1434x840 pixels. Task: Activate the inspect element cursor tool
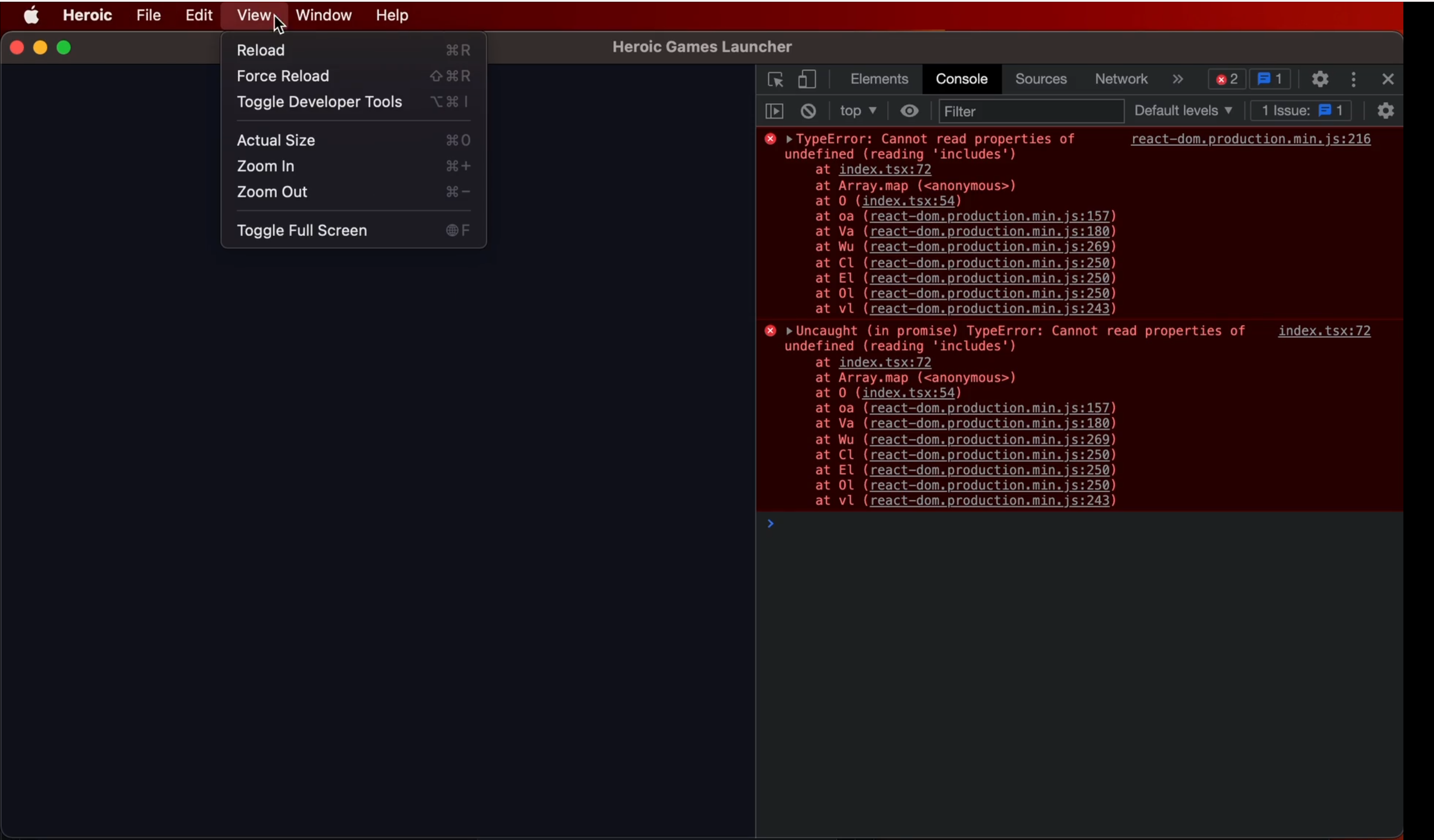point(774,80)
